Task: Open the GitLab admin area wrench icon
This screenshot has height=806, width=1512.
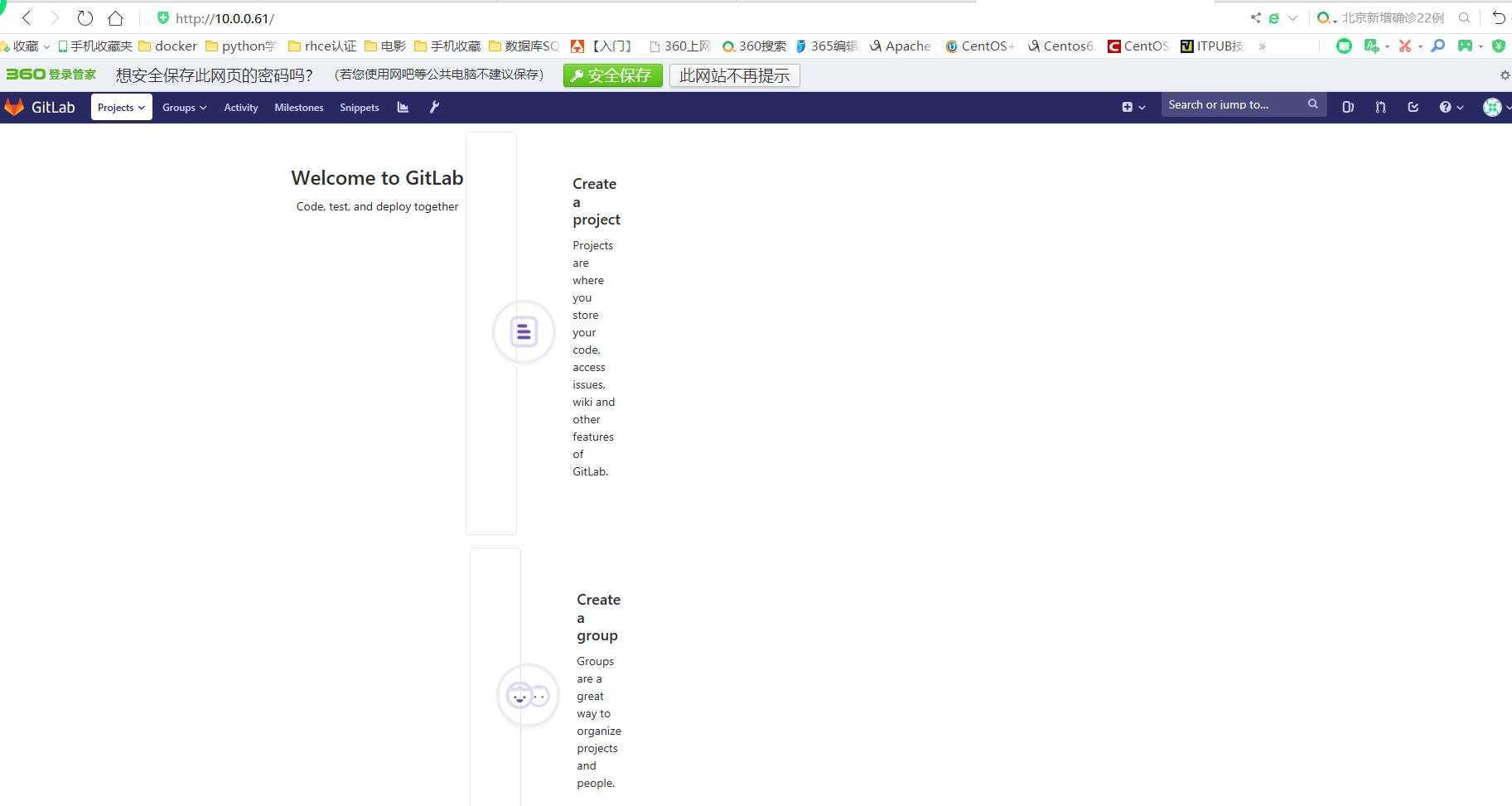Action: click(434, 107)
